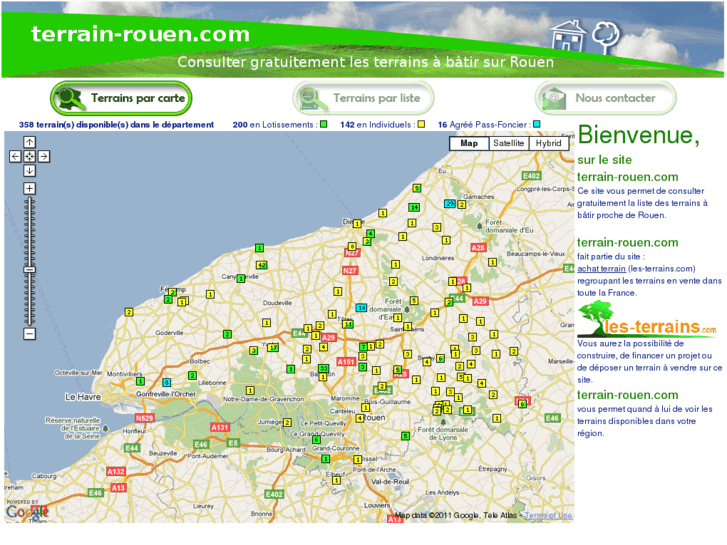
Task: Click the zoom slider handle
Action: (x=29, y=270)
